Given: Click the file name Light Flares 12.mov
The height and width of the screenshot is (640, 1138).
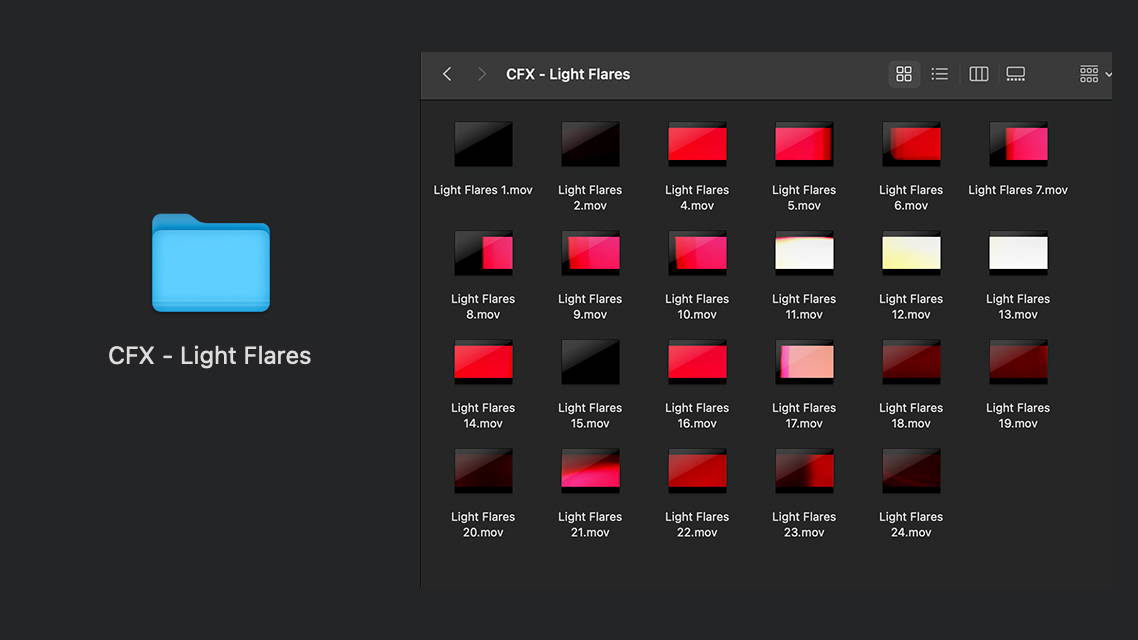Looking at the screenshot, I should tap(911, 306).
